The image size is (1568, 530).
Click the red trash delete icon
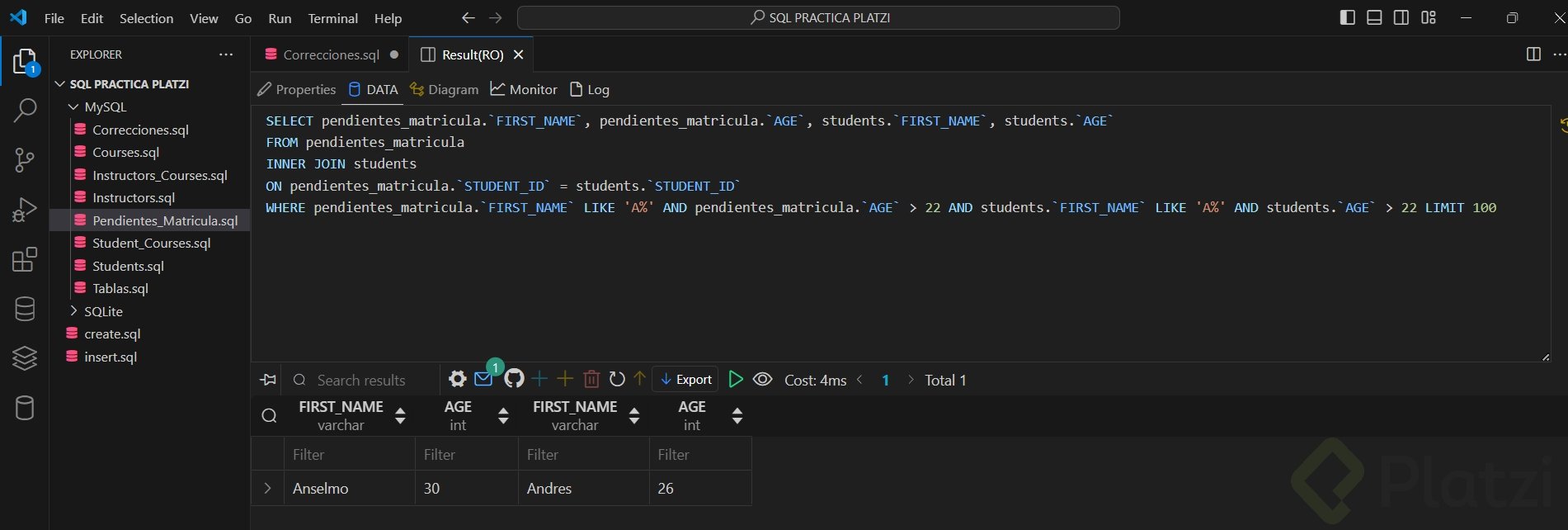point(591,379)
